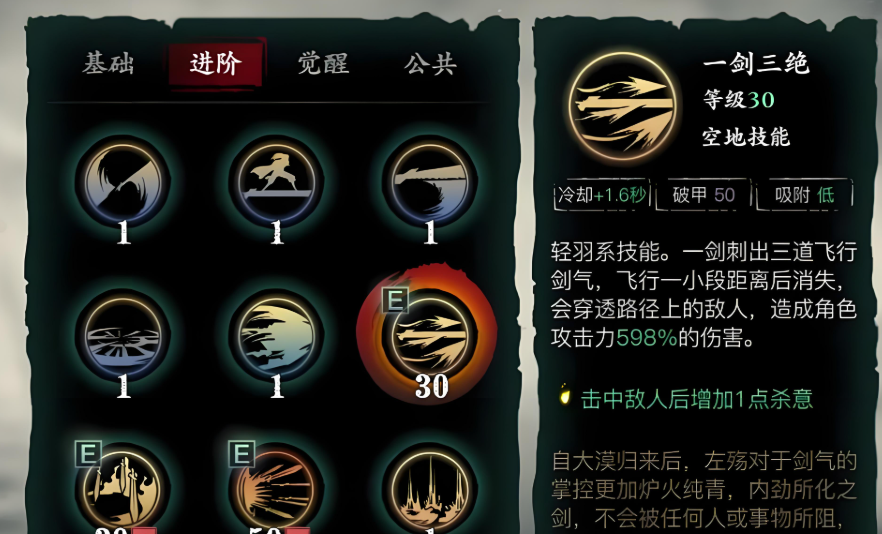Choose the orange burst rays skill icon

click(276, 488)
